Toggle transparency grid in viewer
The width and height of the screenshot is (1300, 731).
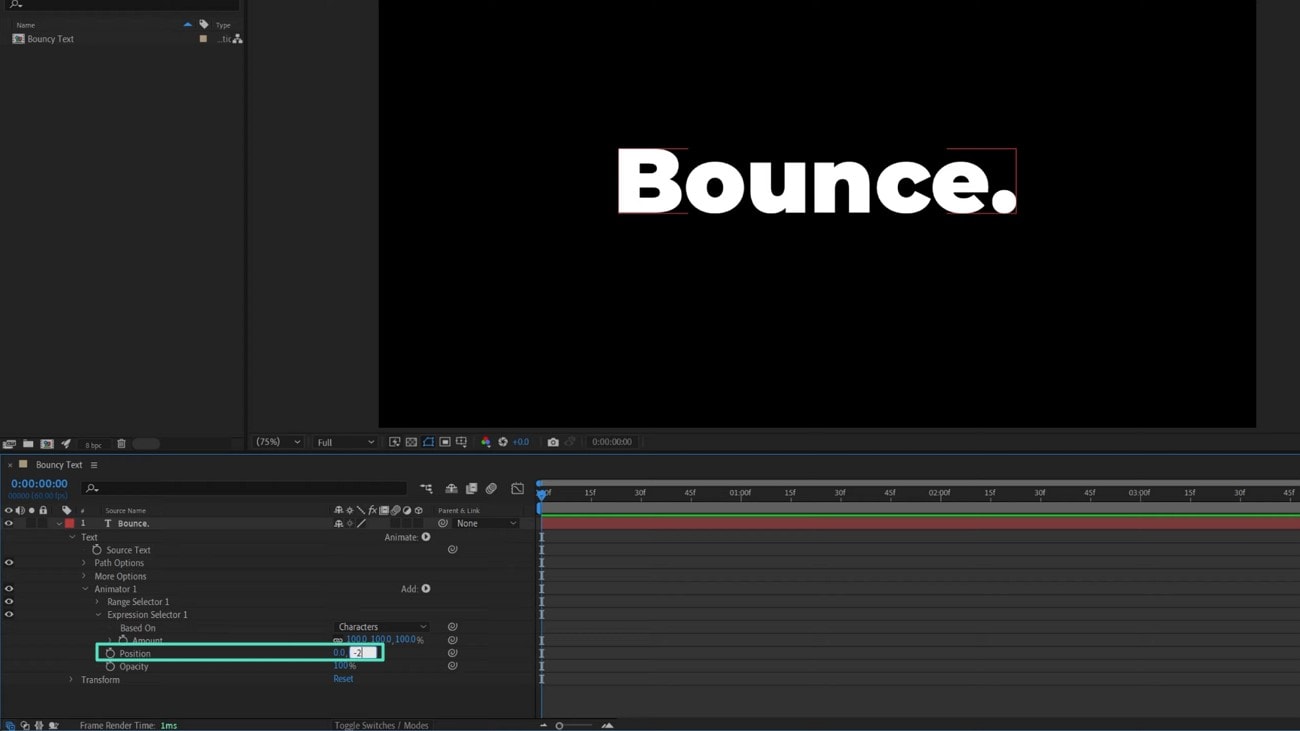tap(411, 442)
